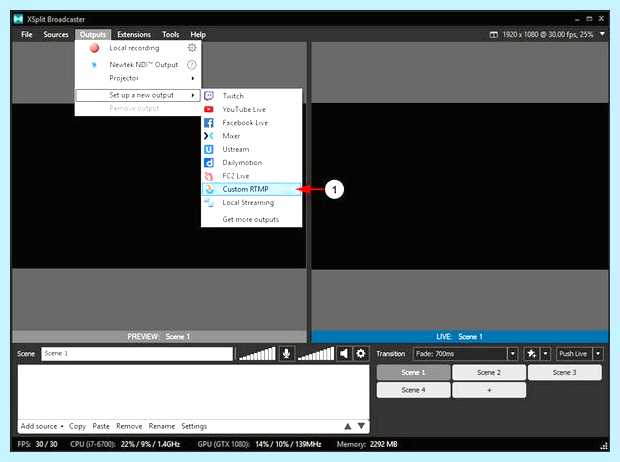Click the Dailymotion icon
This screenshot has width=620, height=462.
209,163
